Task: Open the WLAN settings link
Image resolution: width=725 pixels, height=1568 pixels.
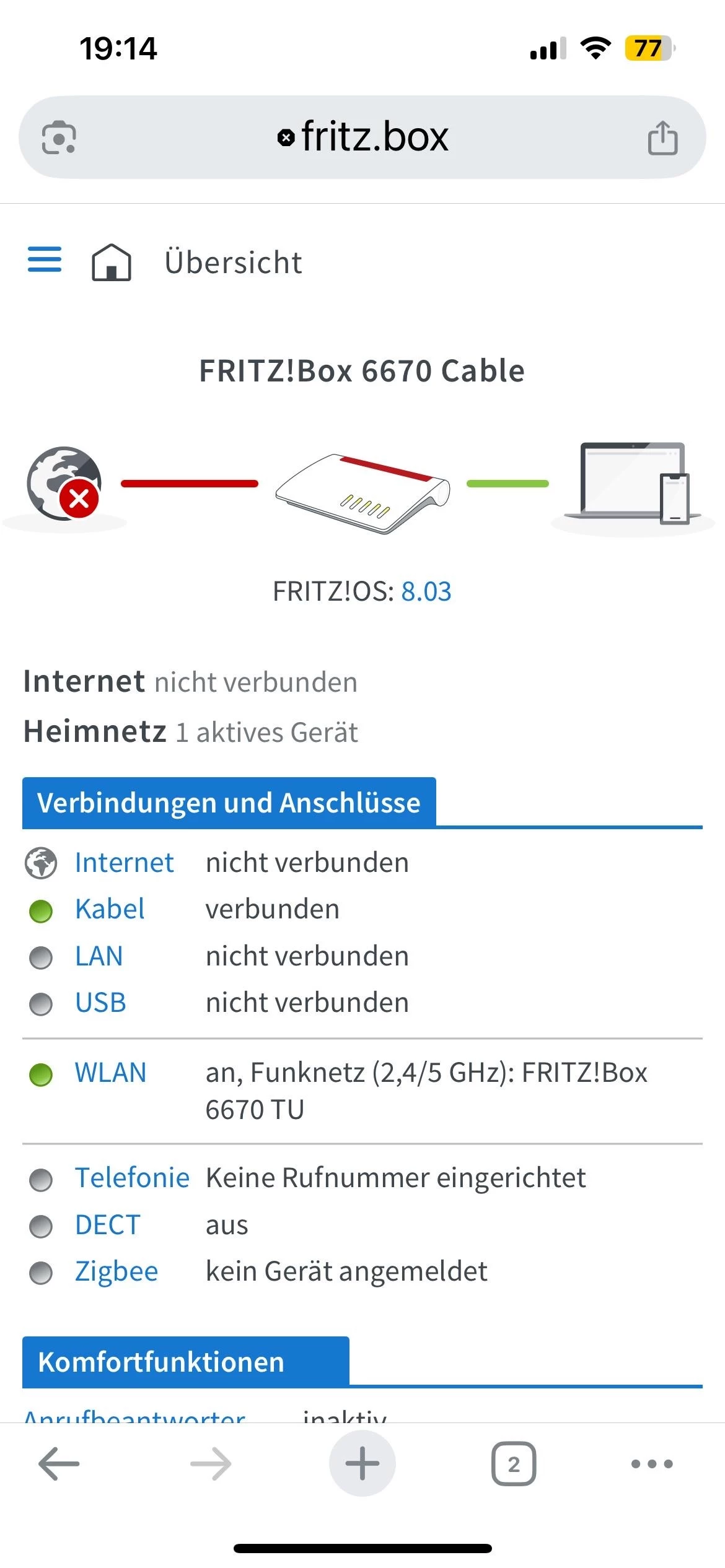Action: [111, 1073]
